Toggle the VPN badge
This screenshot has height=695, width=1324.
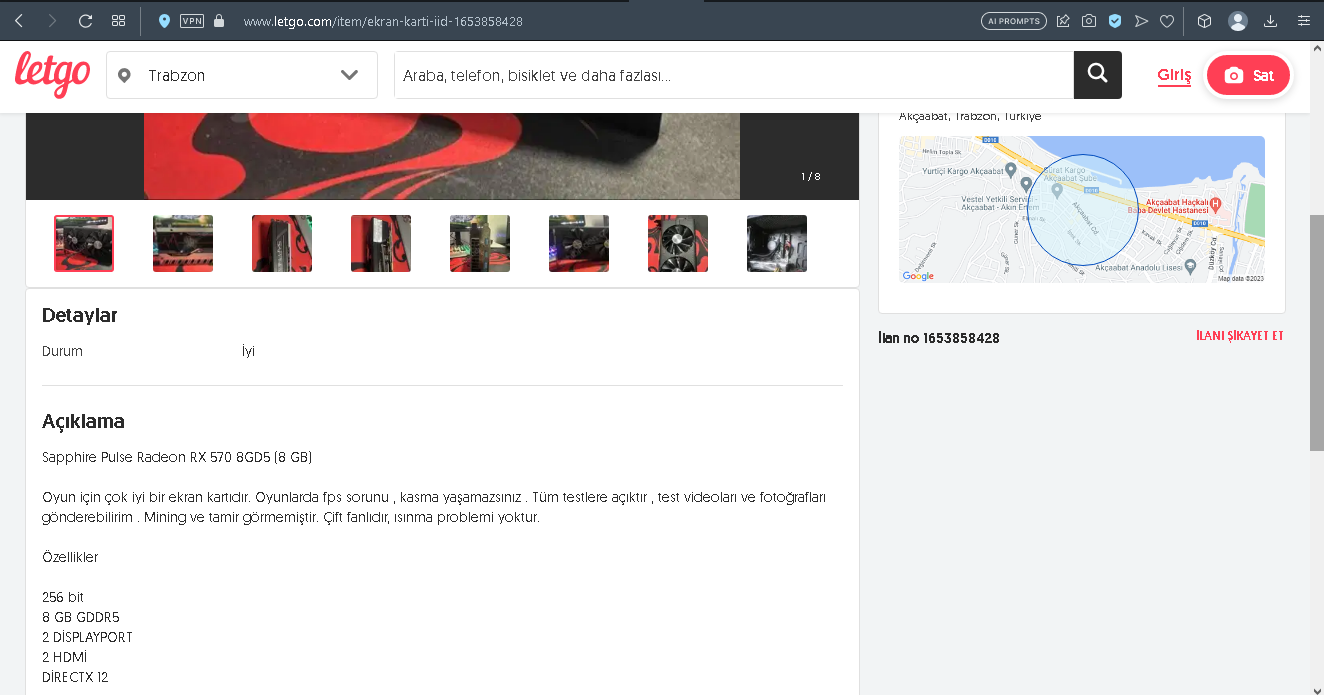click(191, 20)
